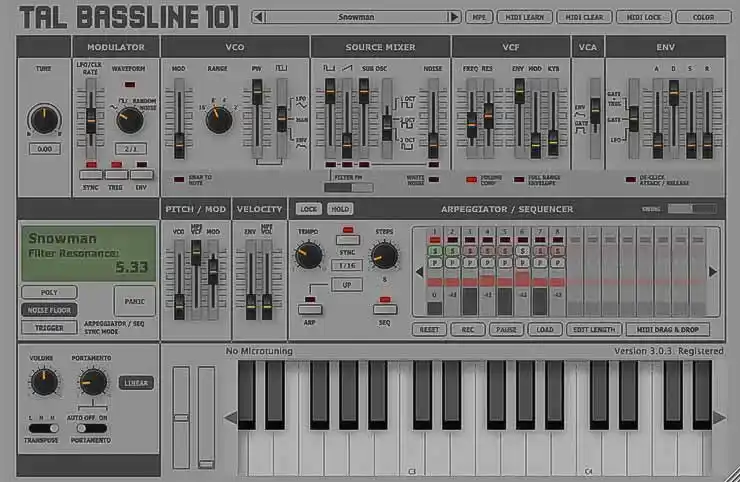The height and width of the screenshot is (482, 740).
Task: Click the VCF RES slider
Action: coord(488,118)
